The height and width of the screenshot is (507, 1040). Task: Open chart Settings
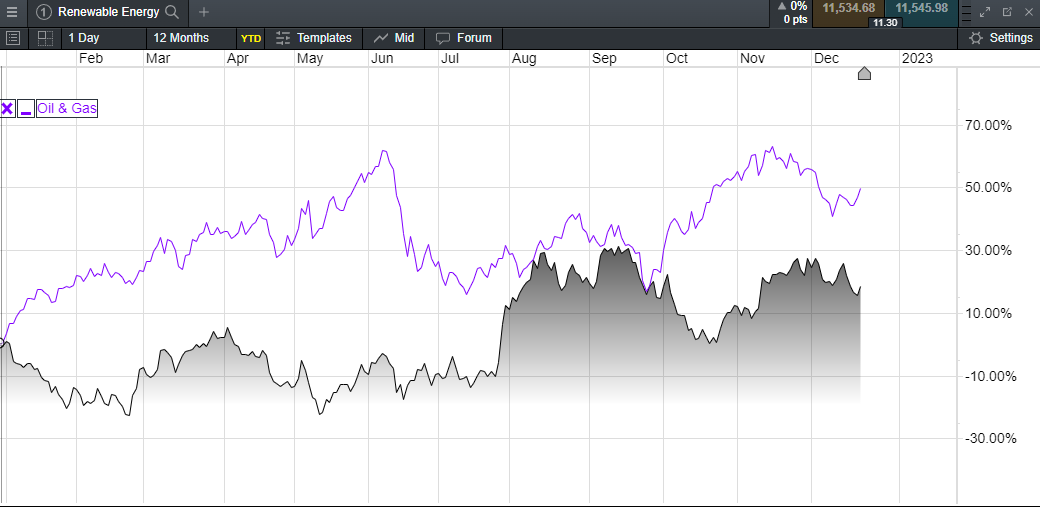tap(999, 38)
